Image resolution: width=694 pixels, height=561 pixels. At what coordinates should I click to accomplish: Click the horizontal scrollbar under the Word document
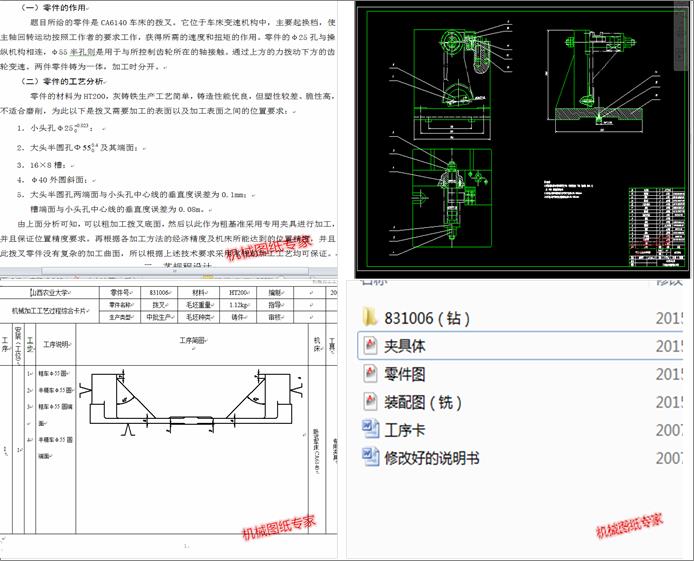pyautogui.click(x=175, y=271)
